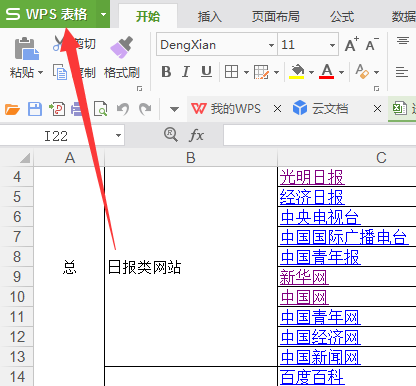Click the draw border pencil-grid icon
The width and height of the screenshot is (416, 386).
tap(261, 72)
